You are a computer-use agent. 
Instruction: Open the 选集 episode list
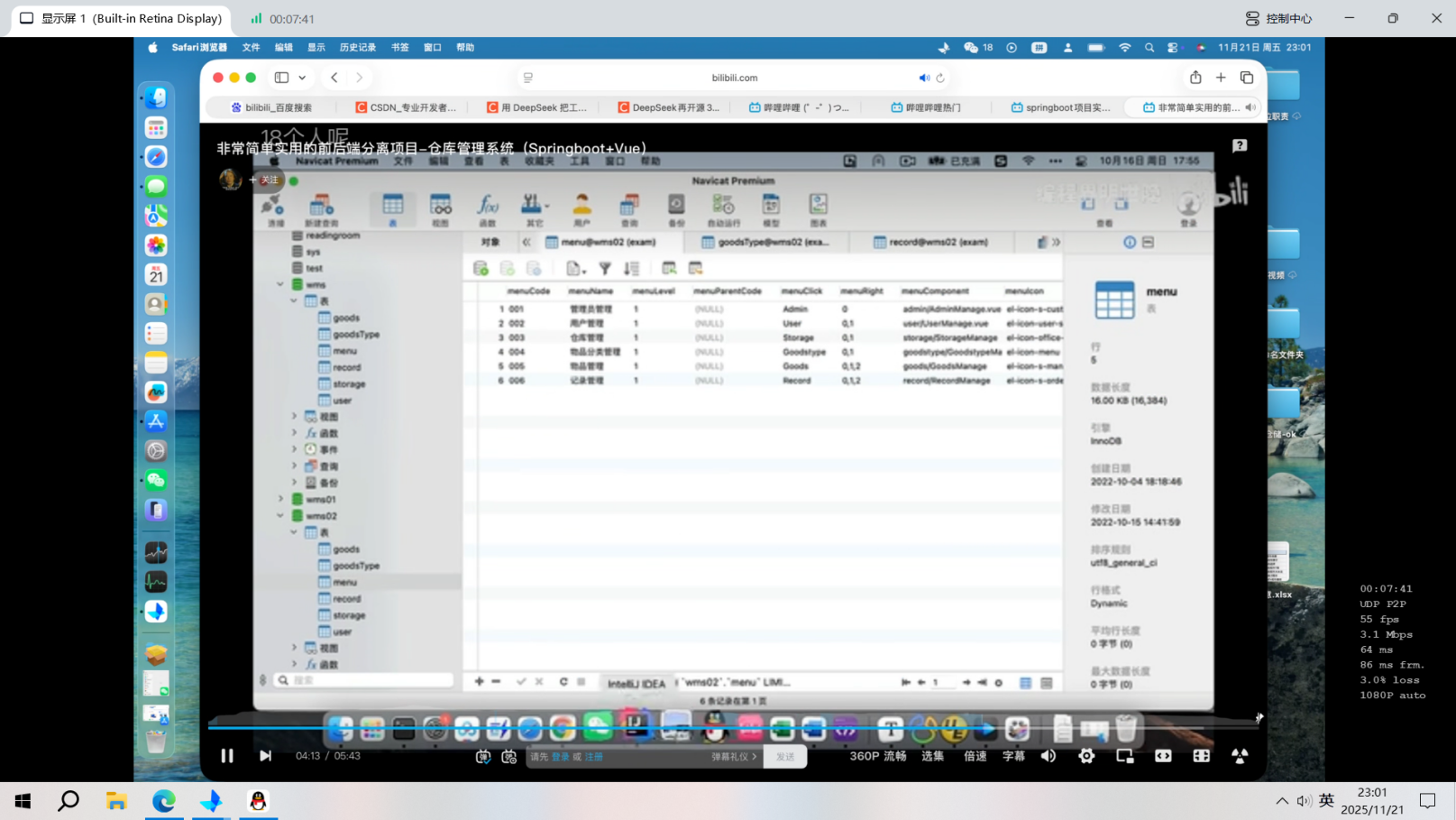click(933, 756)
